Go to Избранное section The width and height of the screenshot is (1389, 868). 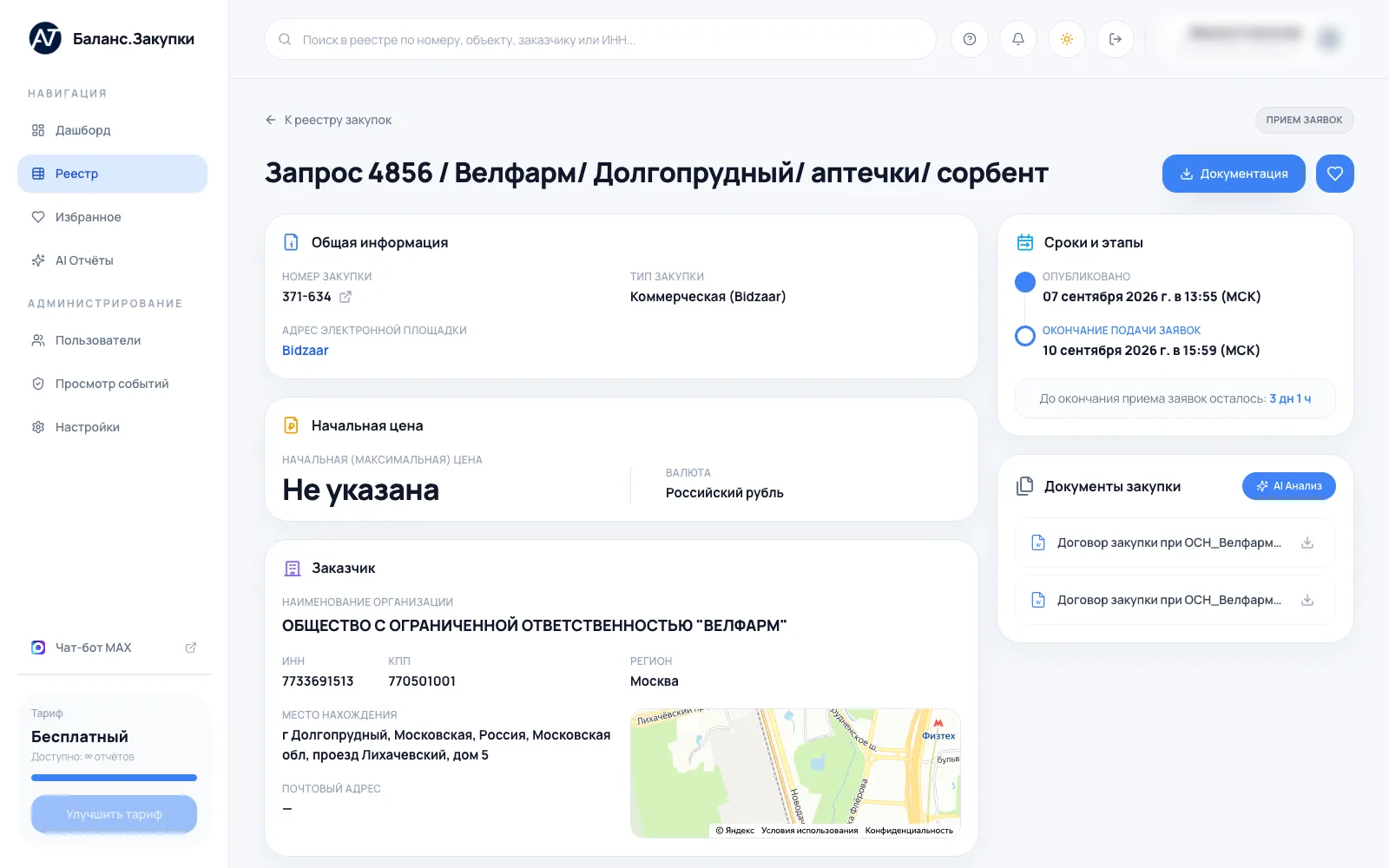112,217
